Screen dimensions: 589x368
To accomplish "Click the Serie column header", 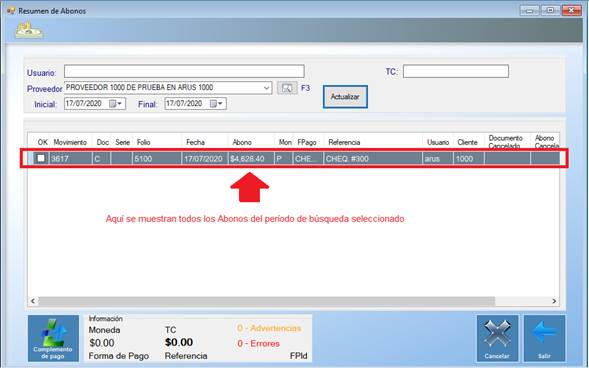I will coord(122,142).
